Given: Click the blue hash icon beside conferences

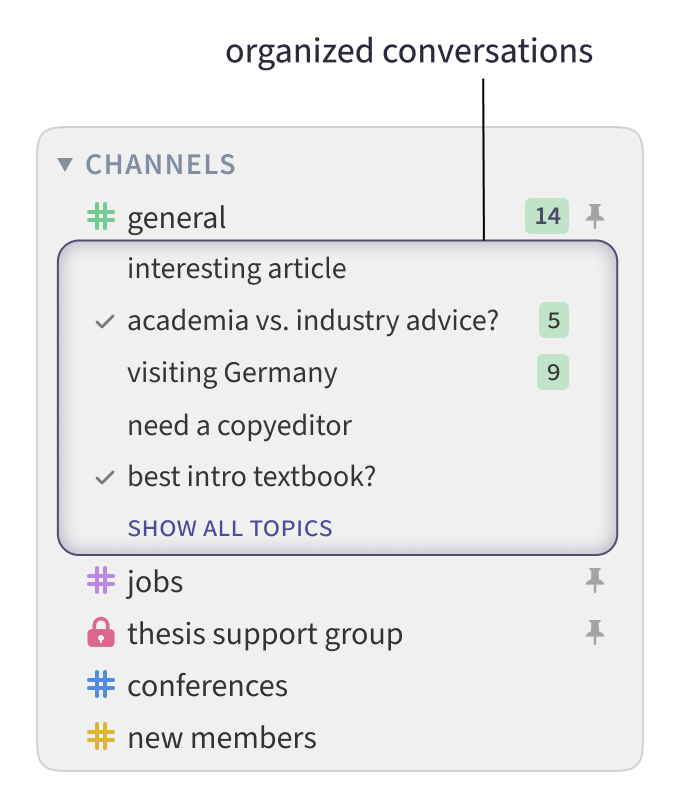Looking at the screenshot, I should (x=103, y=686).
